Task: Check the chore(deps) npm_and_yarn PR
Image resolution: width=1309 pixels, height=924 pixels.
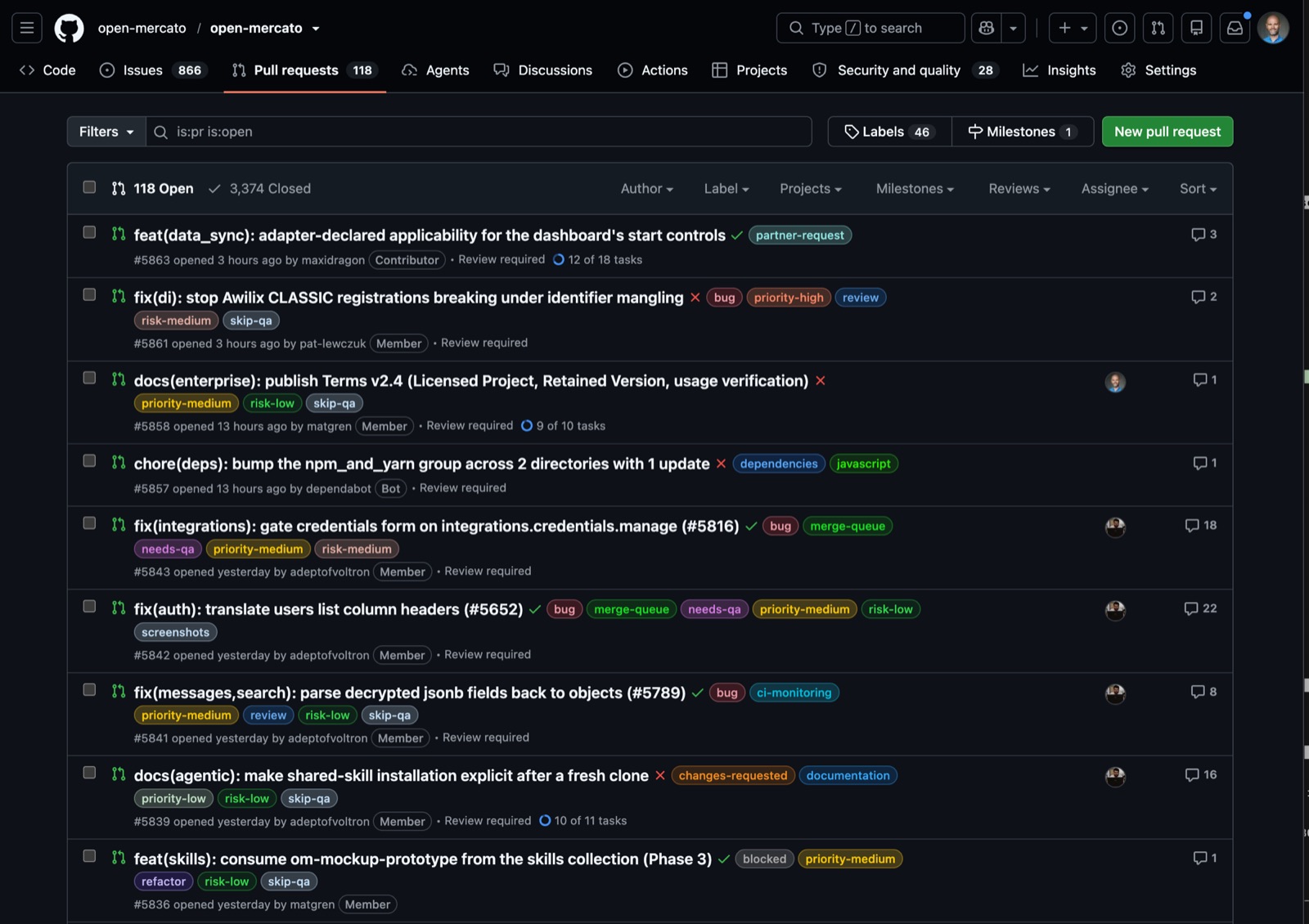Action: pos(89,460)
